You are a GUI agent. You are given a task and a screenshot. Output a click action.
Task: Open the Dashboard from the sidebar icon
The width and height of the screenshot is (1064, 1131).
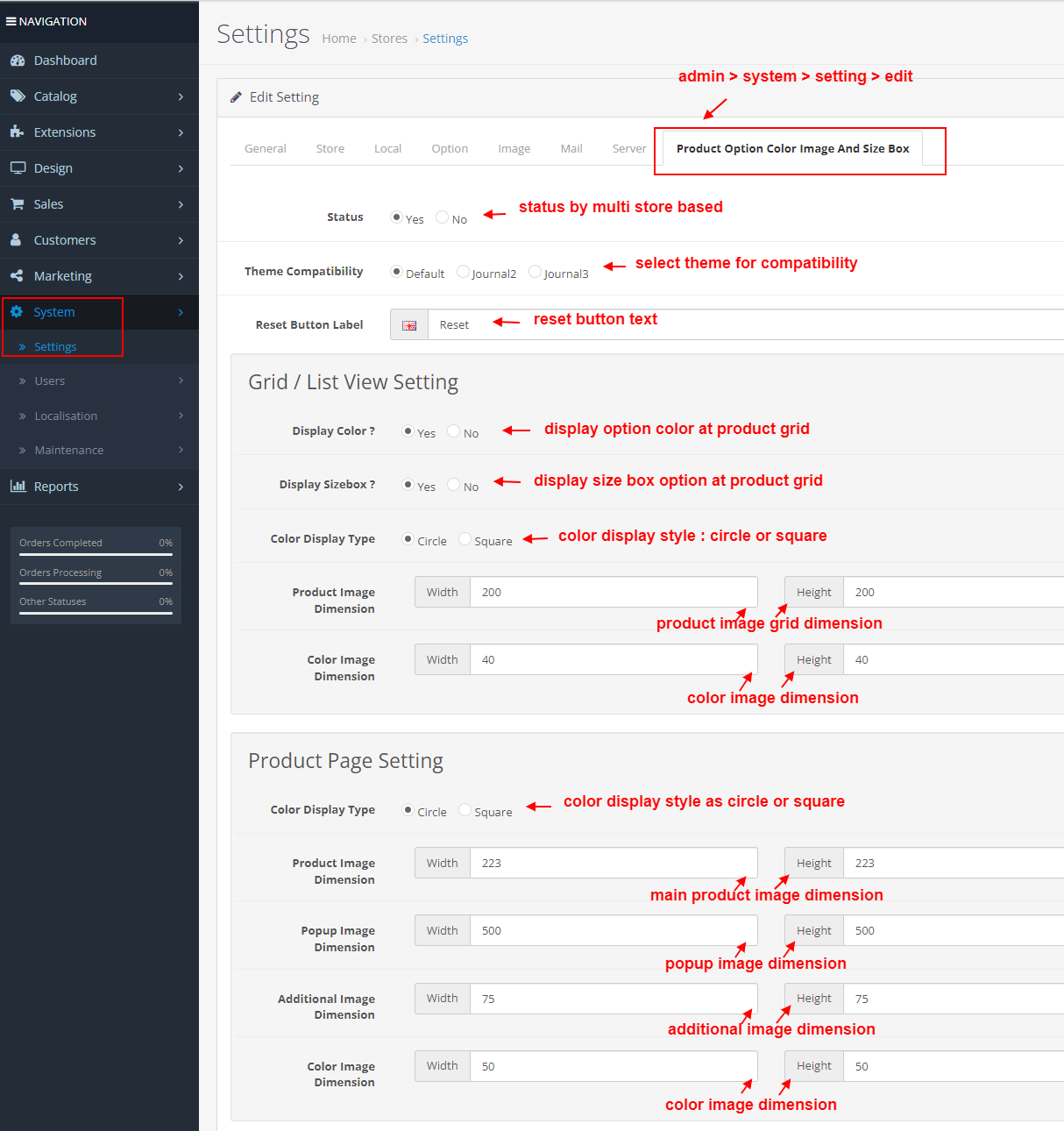(x=19, y=60)
